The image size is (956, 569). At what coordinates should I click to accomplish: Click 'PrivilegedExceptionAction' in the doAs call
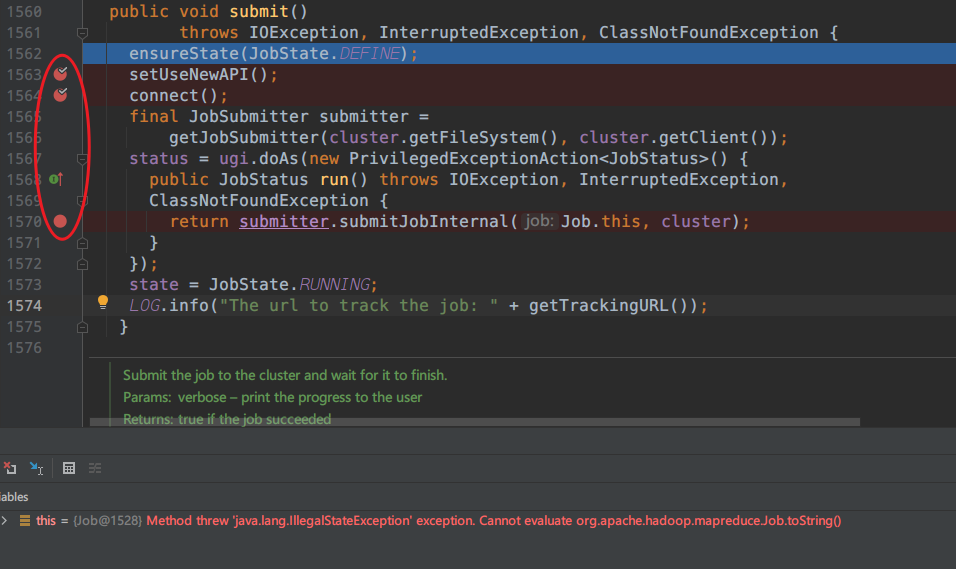click(474, 159)
